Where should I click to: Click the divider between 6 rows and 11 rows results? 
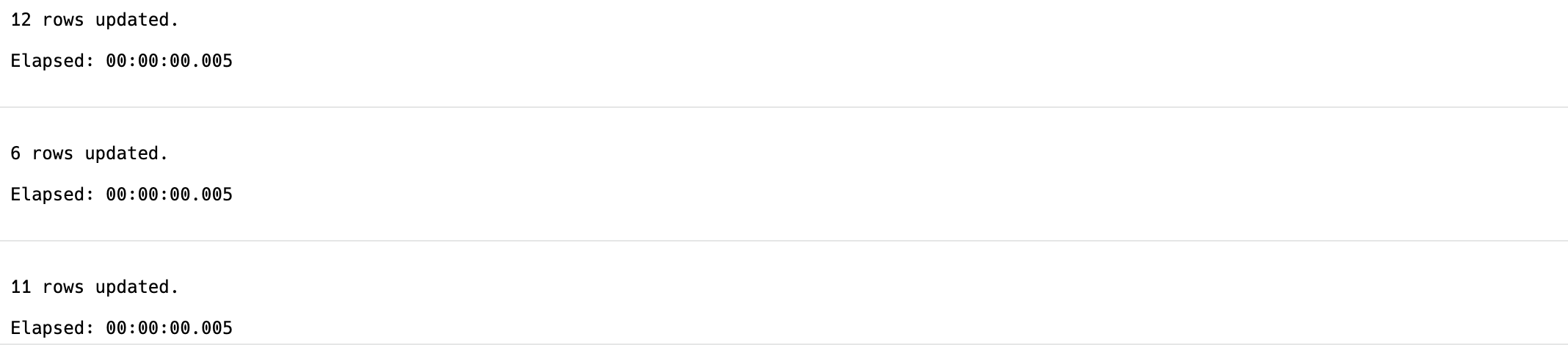784,241
